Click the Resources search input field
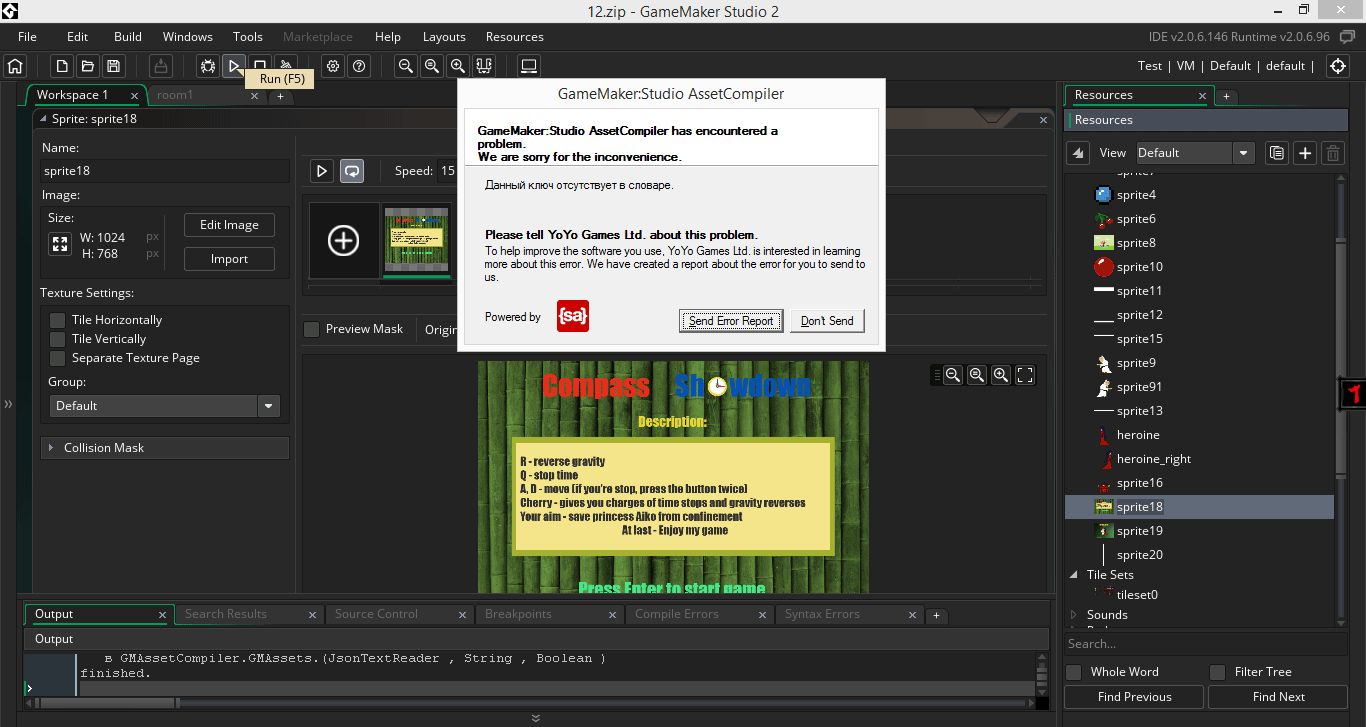This screenshot has height=727, width=1366. 1206,644
